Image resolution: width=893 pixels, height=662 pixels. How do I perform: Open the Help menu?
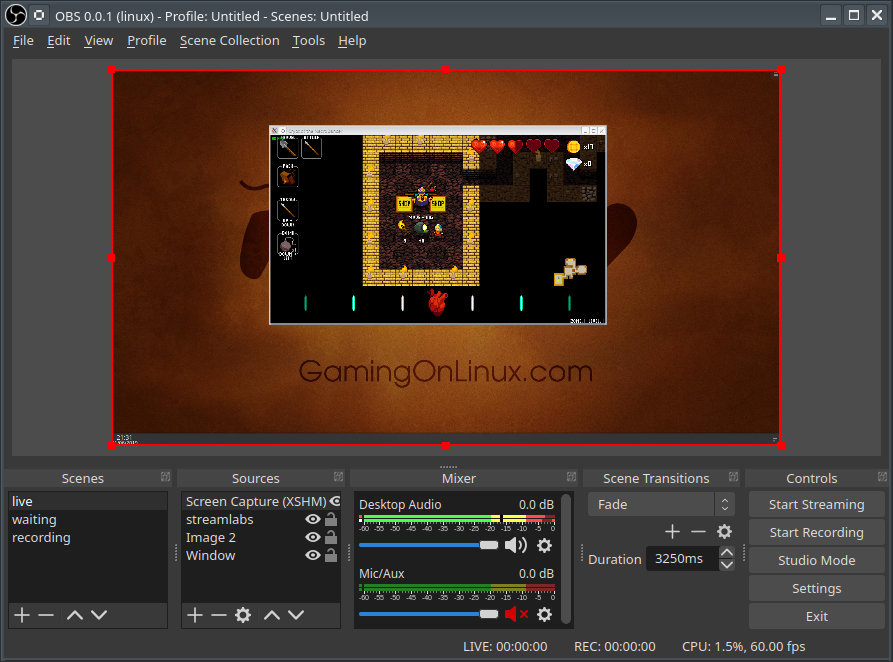coord(352,40)
